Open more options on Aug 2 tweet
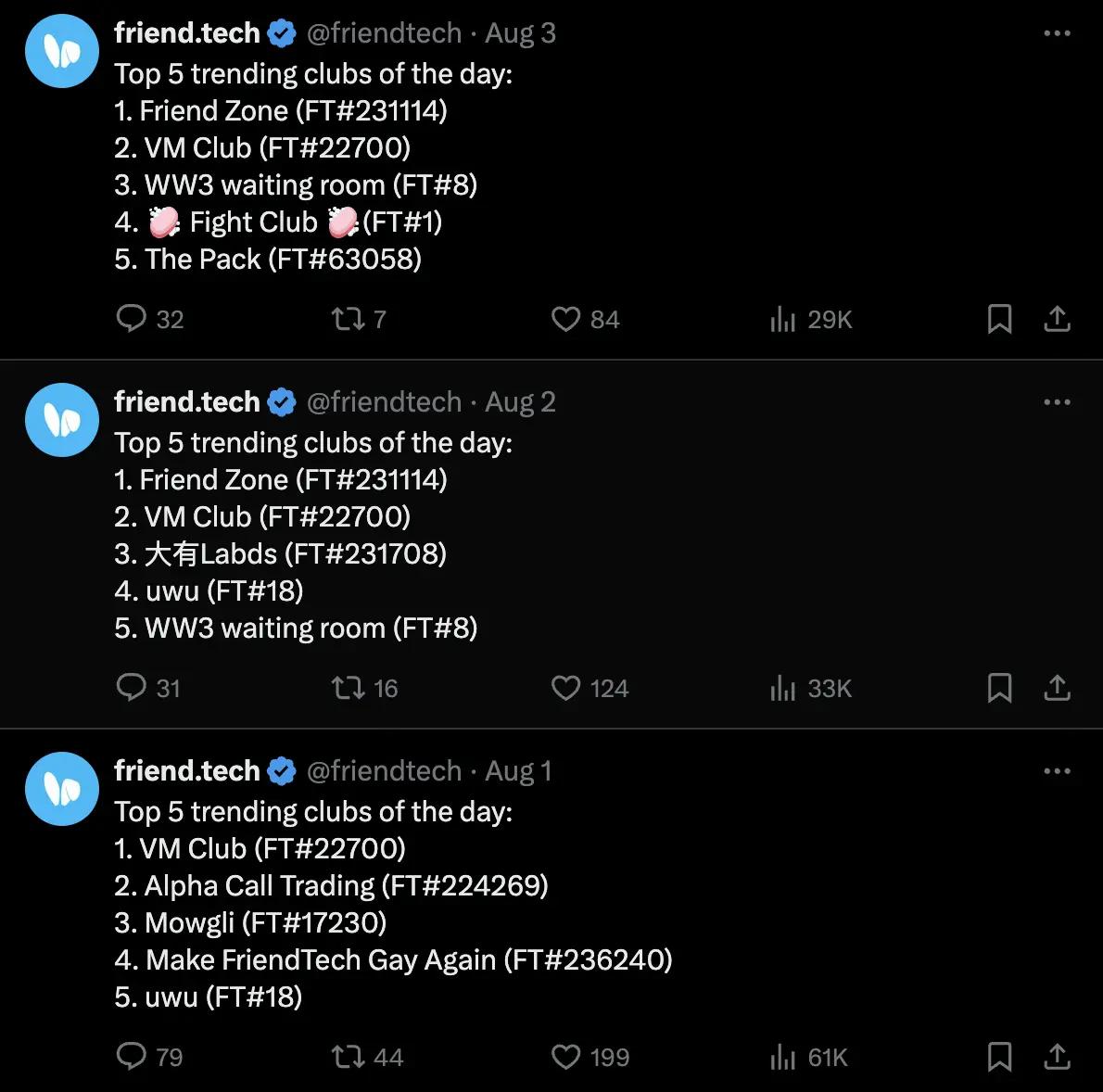The width and height of the screenshot is (1103, 1092). tap(1057, 402)
